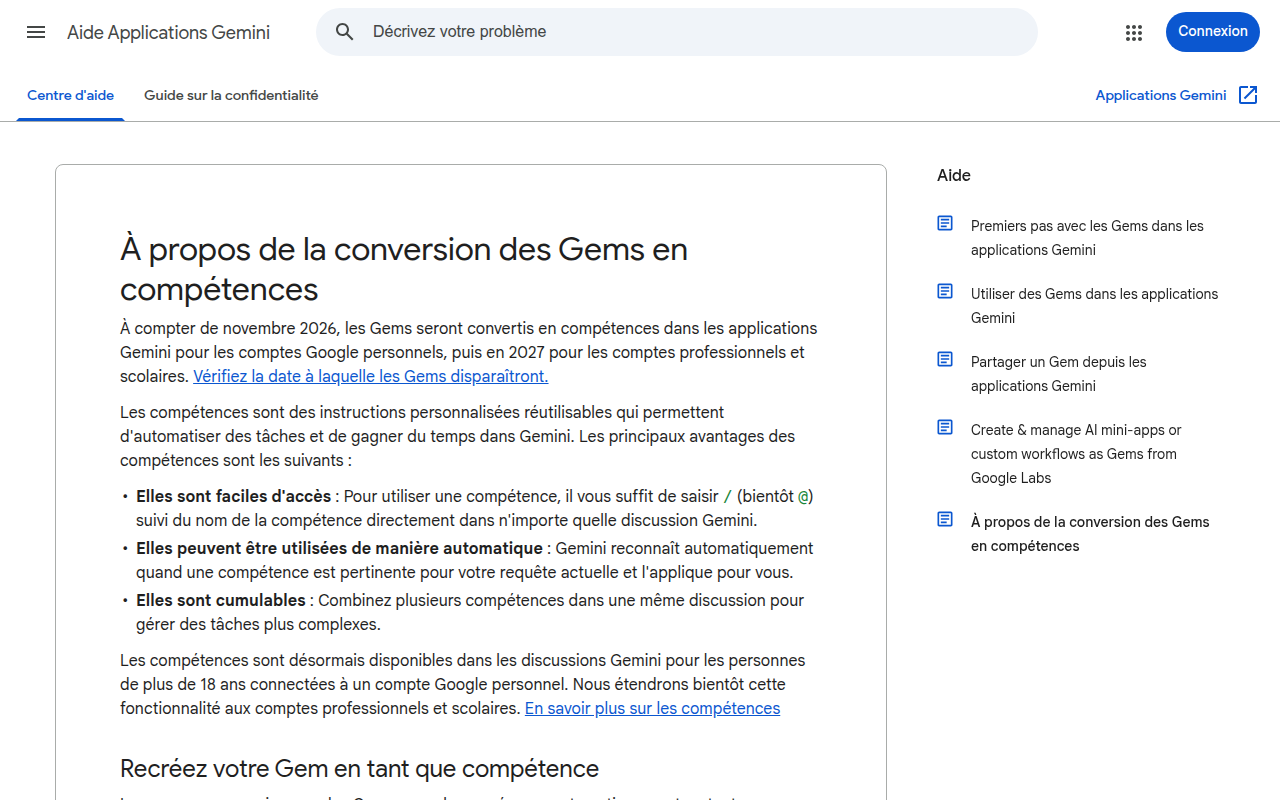Open Create & manage AI mini-apps article

click(1077, 454)
